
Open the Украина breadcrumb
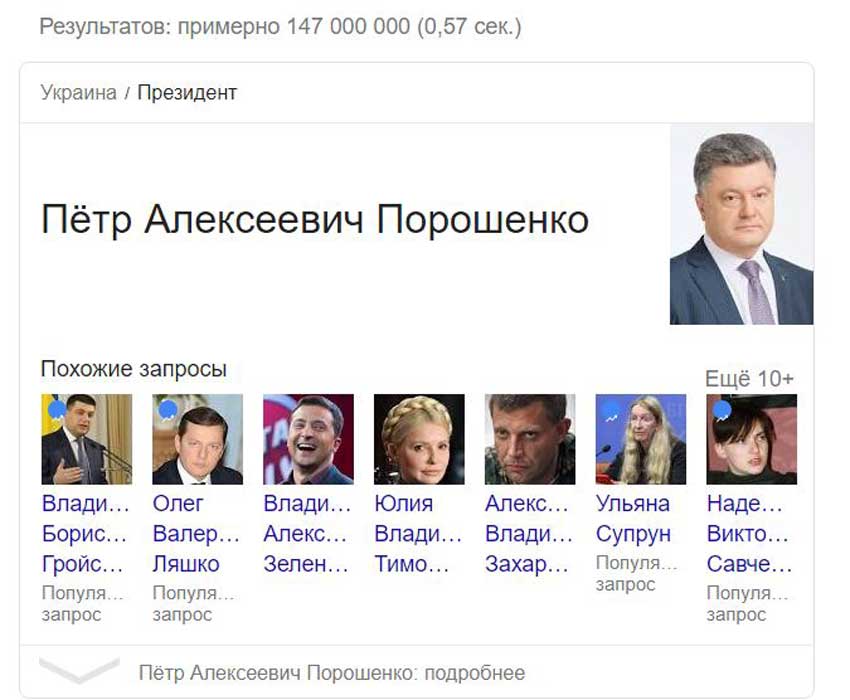pyautogui.click(x=78, y=93)
